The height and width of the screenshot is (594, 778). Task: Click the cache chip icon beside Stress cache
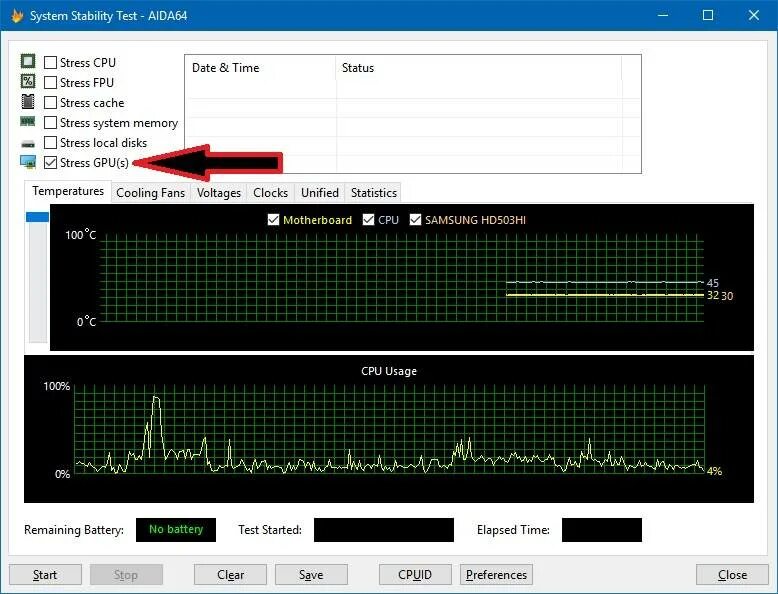[x=28, y=102]
